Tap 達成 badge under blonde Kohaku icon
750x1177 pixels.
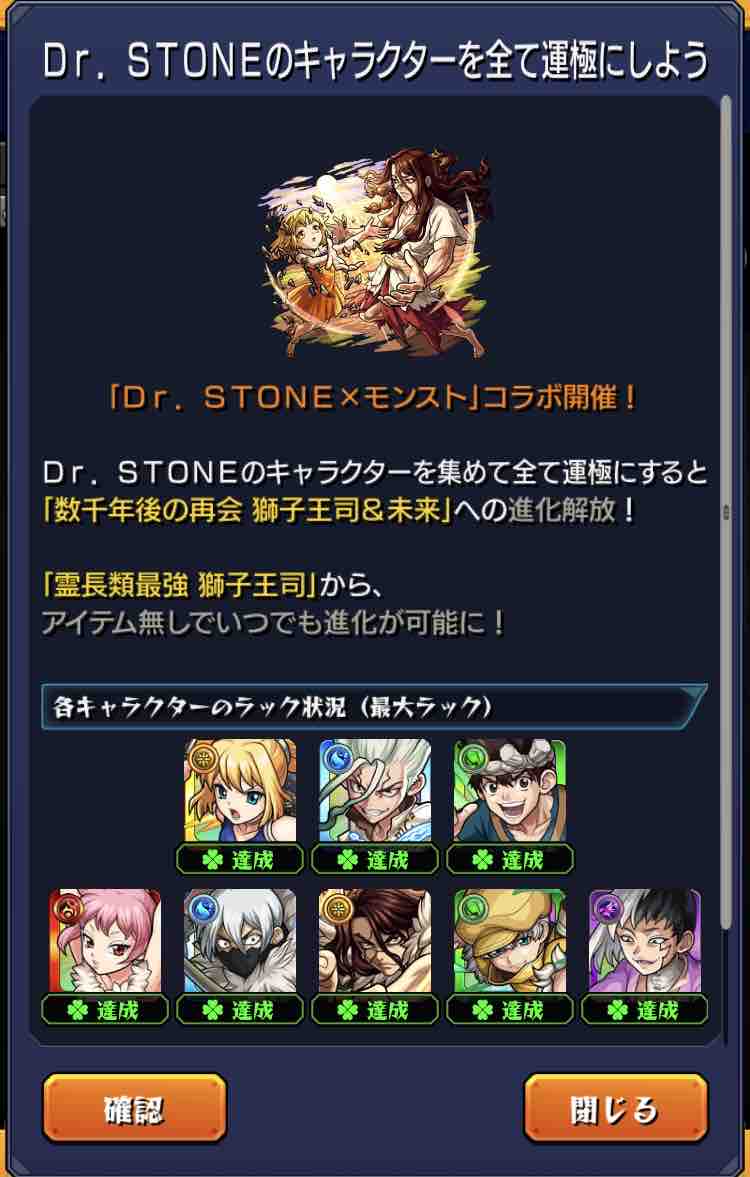tap(240, 859)
